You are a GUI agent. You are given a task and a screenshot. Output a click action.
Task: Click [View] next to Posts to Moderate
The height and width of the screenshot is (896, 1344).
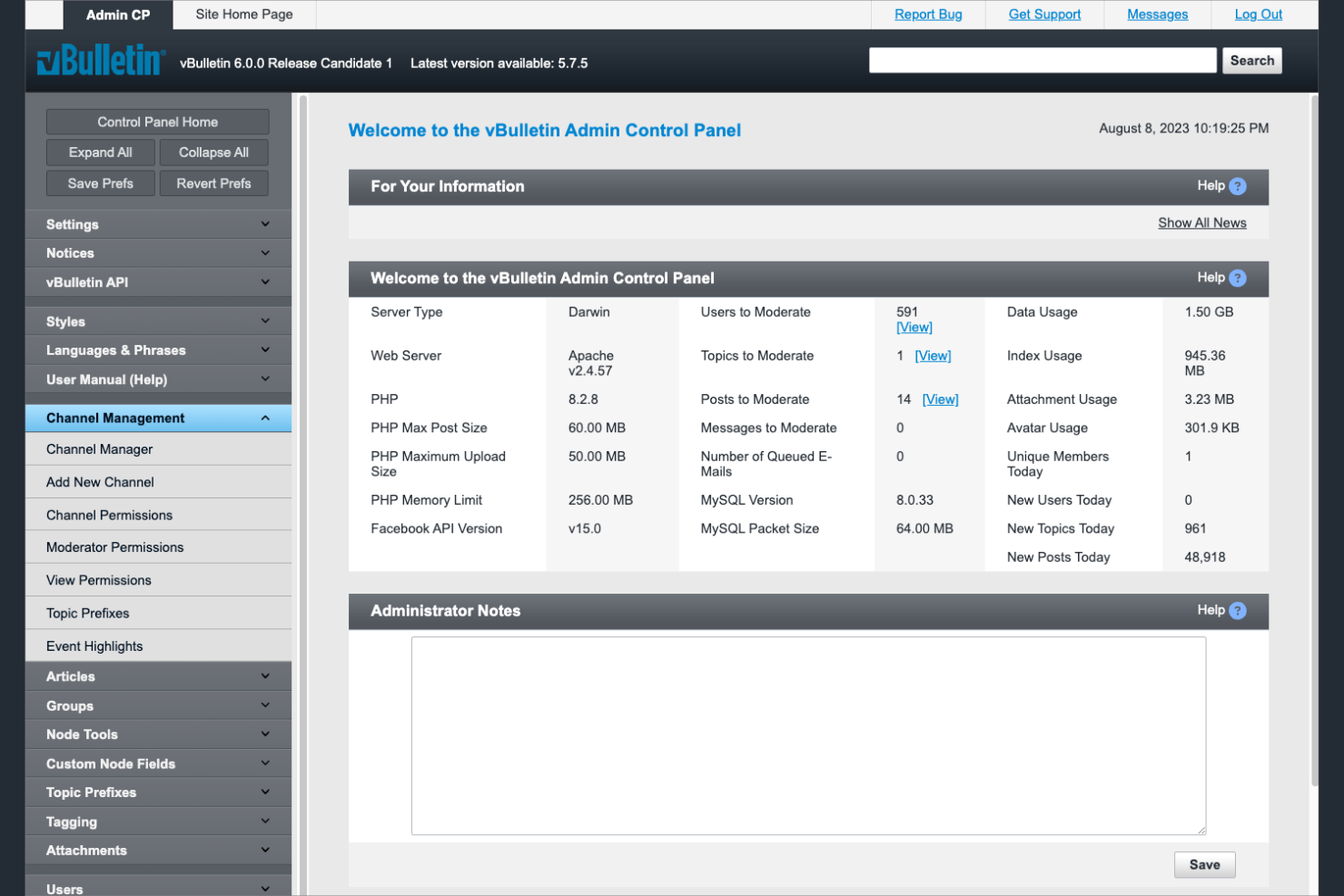pyautogui.click(x=940, y=399)
